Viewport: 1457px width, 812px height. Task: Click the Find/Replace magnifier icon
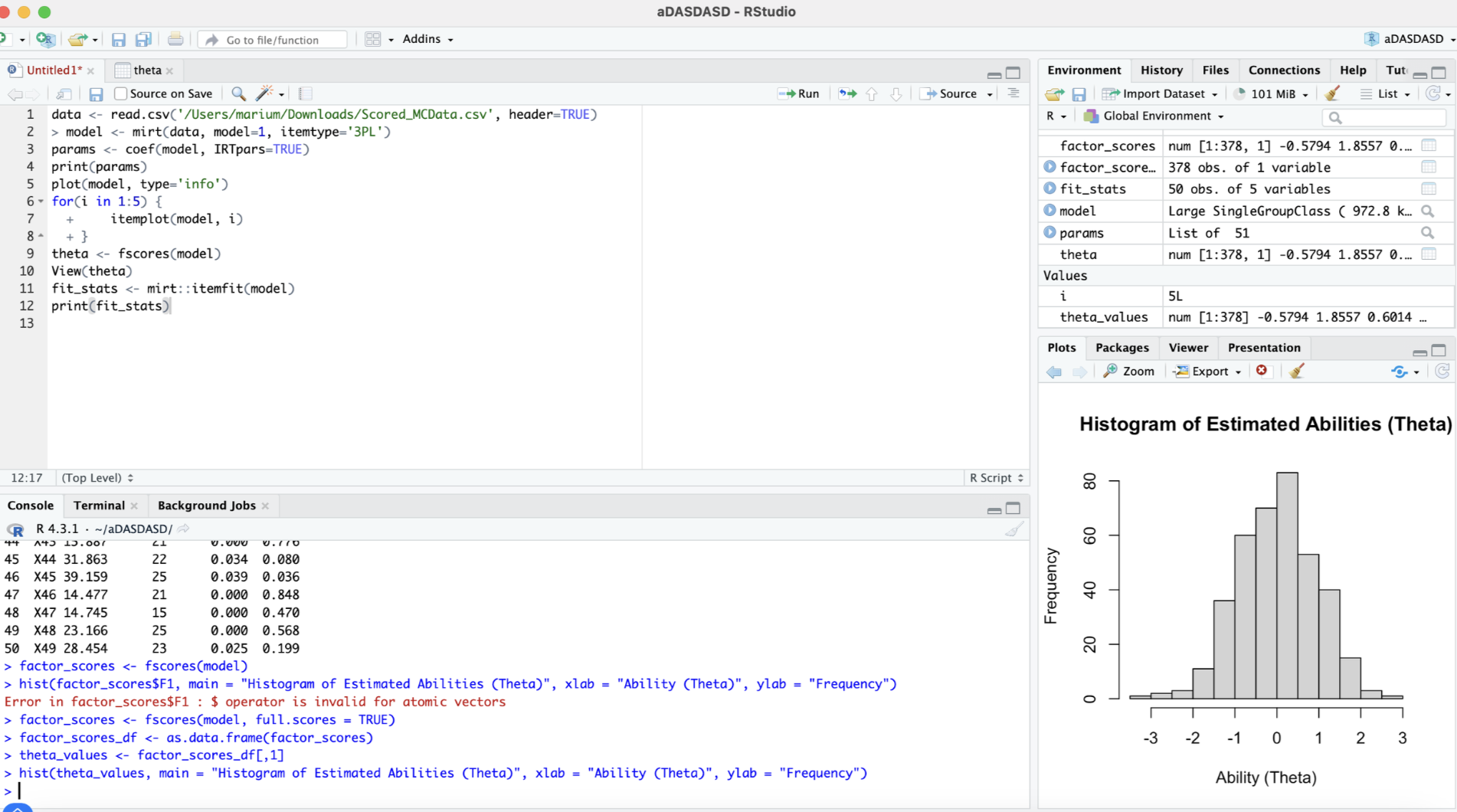pyautogui.click(x=239, y=93)
